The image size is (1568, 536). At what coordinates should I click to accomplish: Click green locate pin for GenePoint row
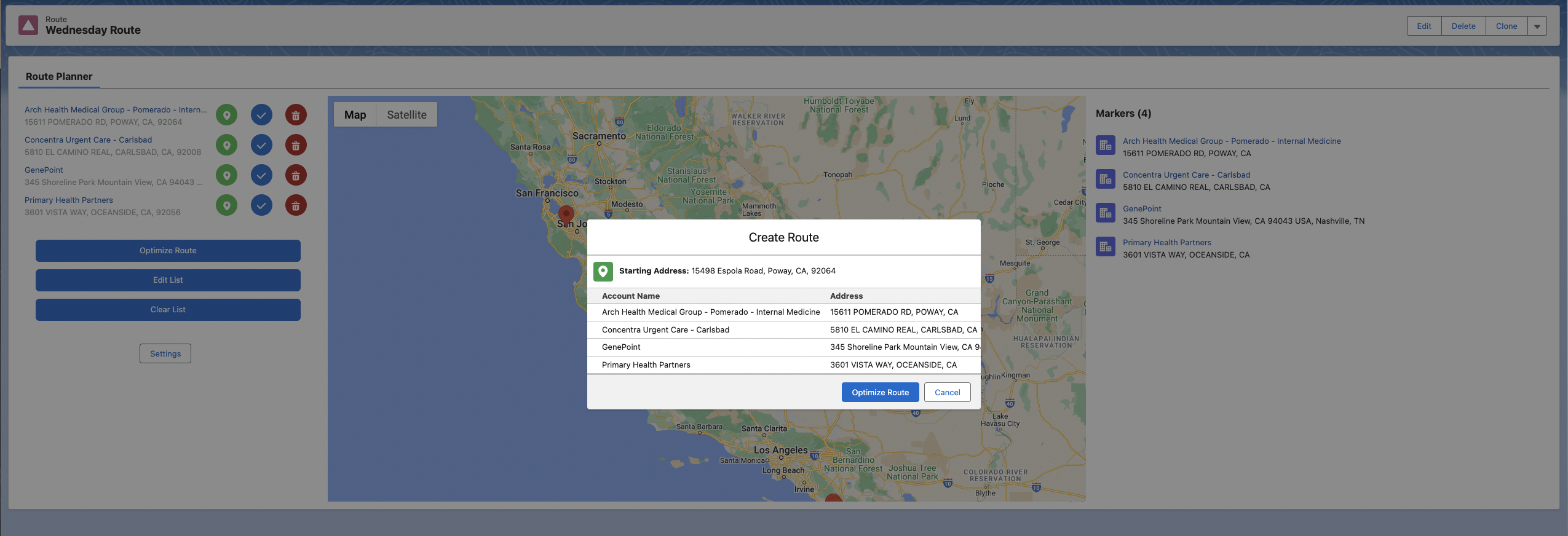[226, 175]
